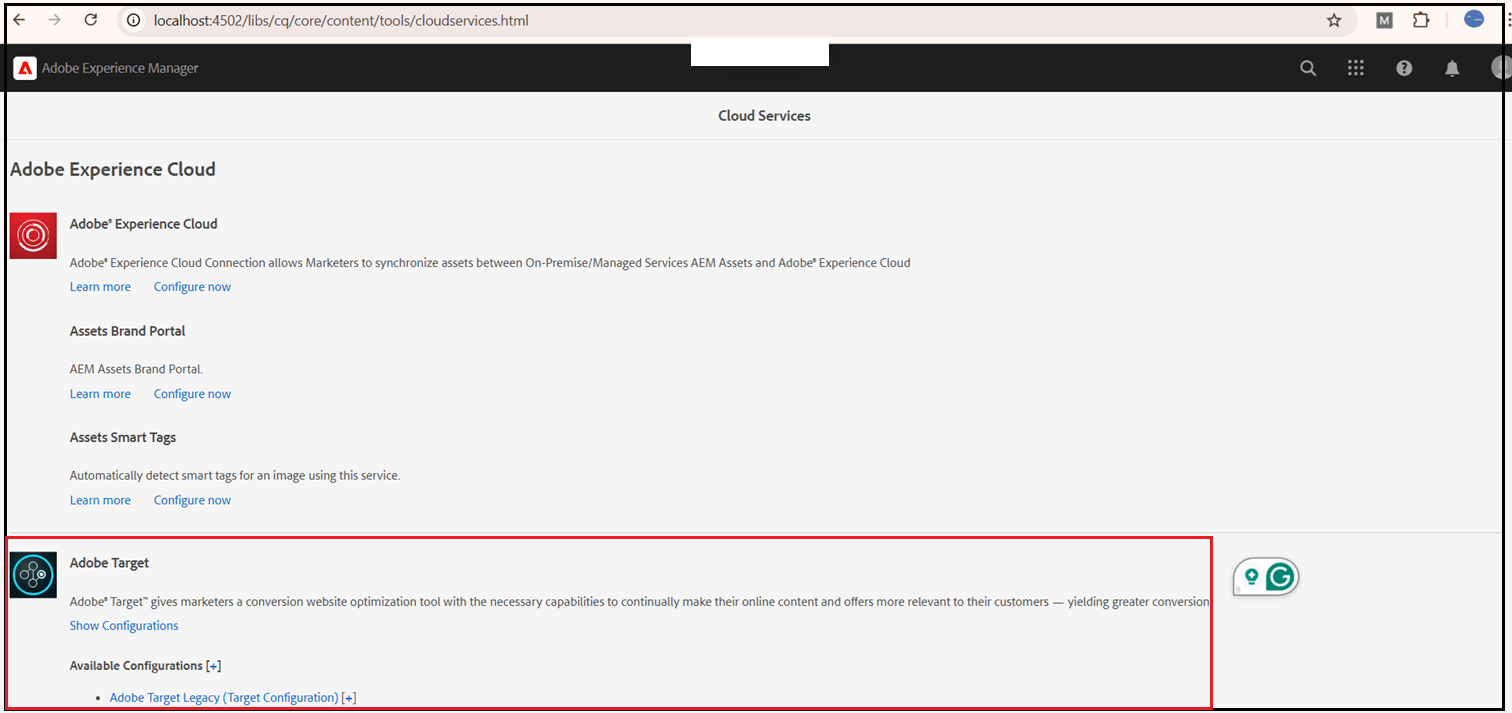Click the blue browser profile avatar
The height and width of the screenshot is (713, 1512).
tap(1474, 19)
